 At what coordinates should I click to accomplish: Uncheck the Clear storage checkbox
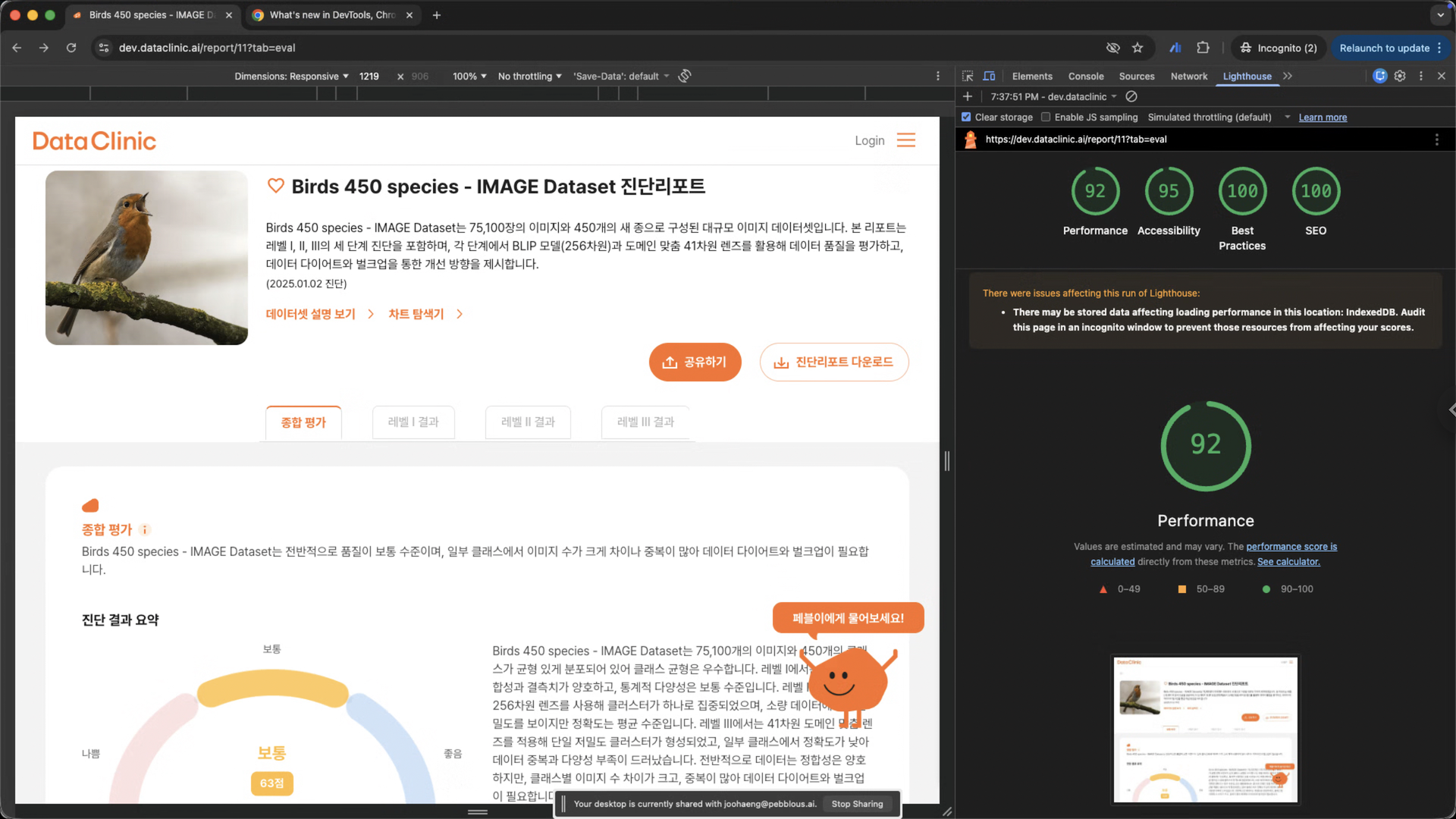point(966,117)
